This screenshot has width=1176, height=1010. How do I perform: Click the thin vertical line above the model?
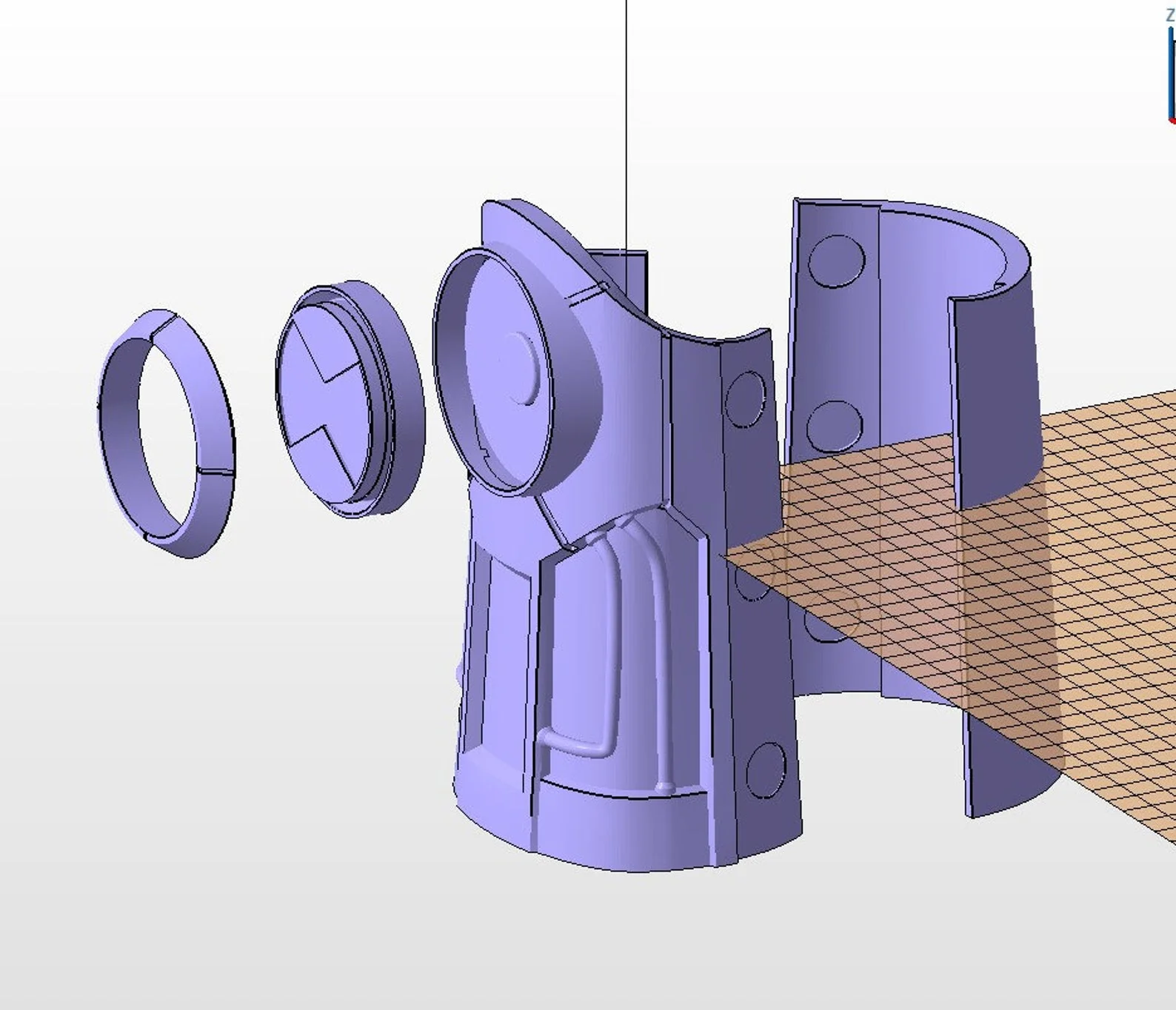click(627, 111)
